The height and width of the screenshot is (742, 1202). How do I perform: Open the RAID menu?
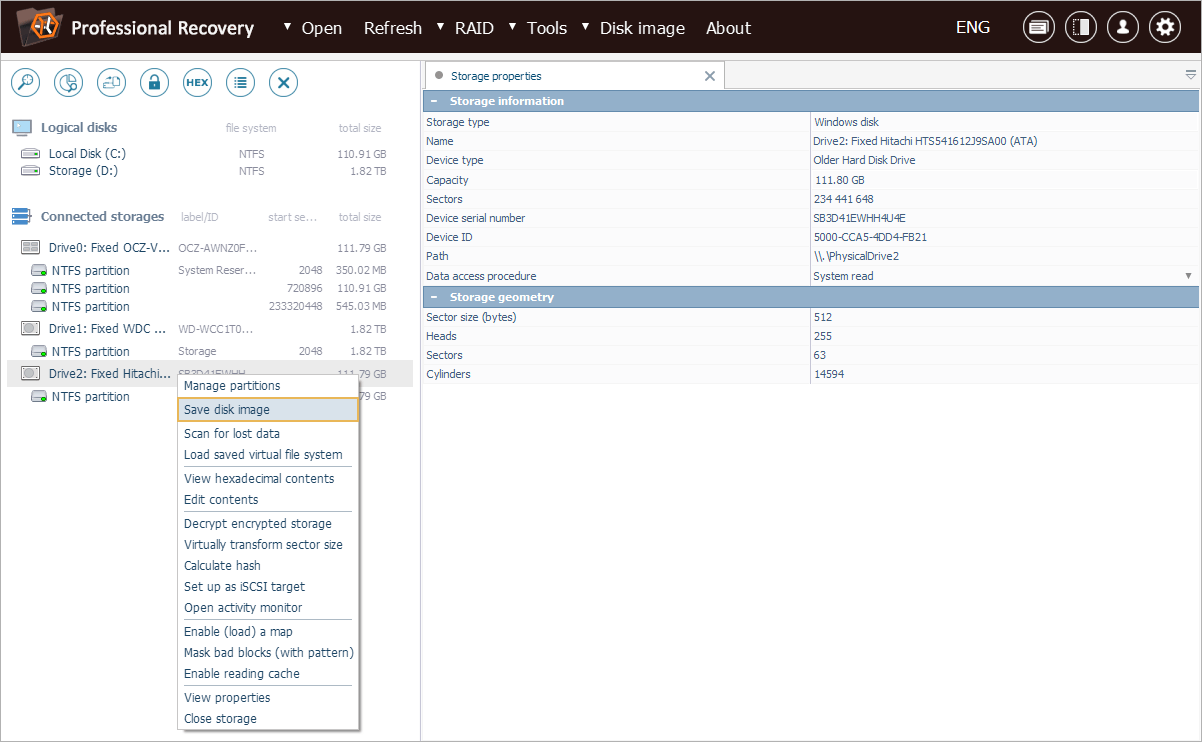click(474, 28)
